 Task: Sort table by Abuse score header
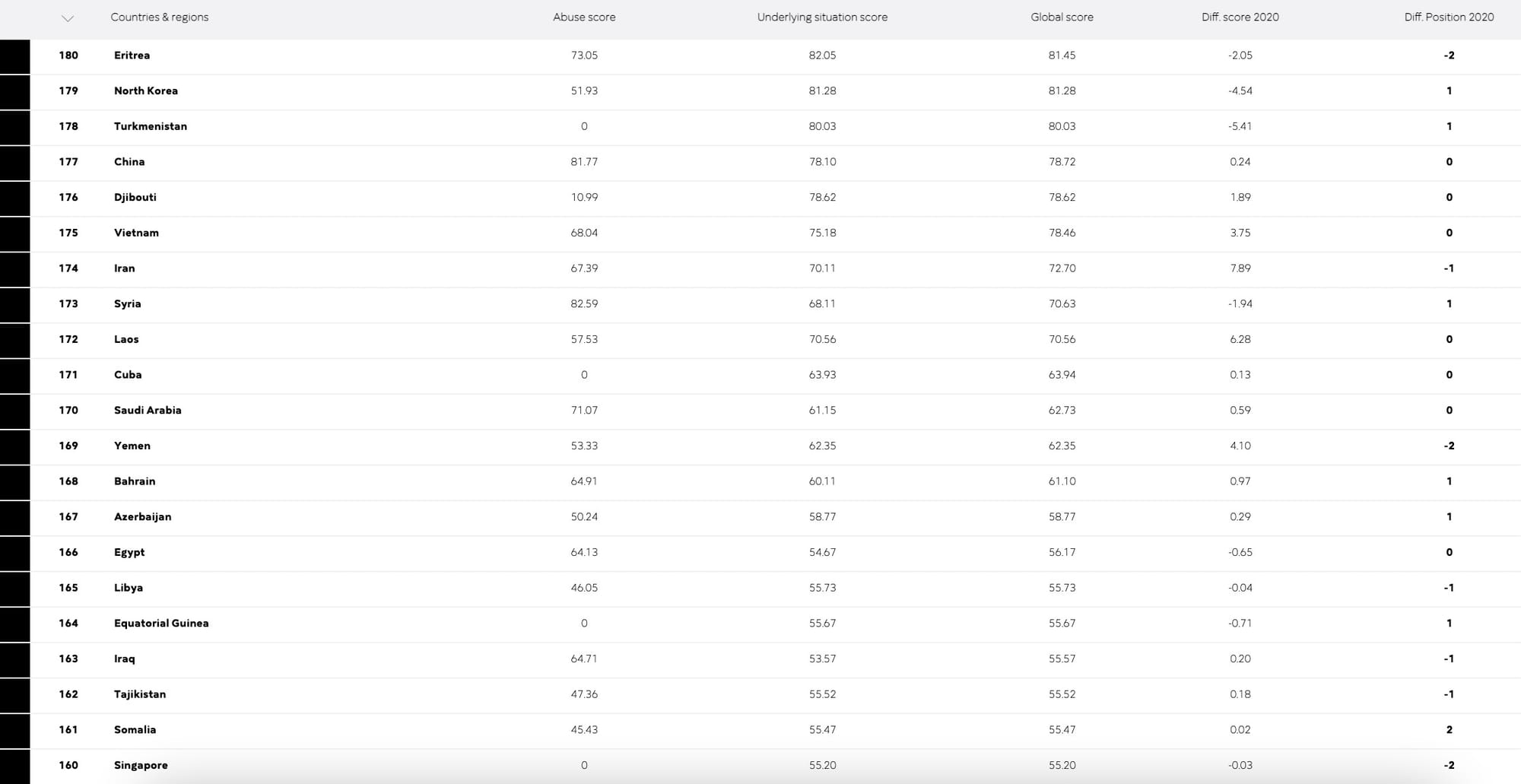[583, 17]
